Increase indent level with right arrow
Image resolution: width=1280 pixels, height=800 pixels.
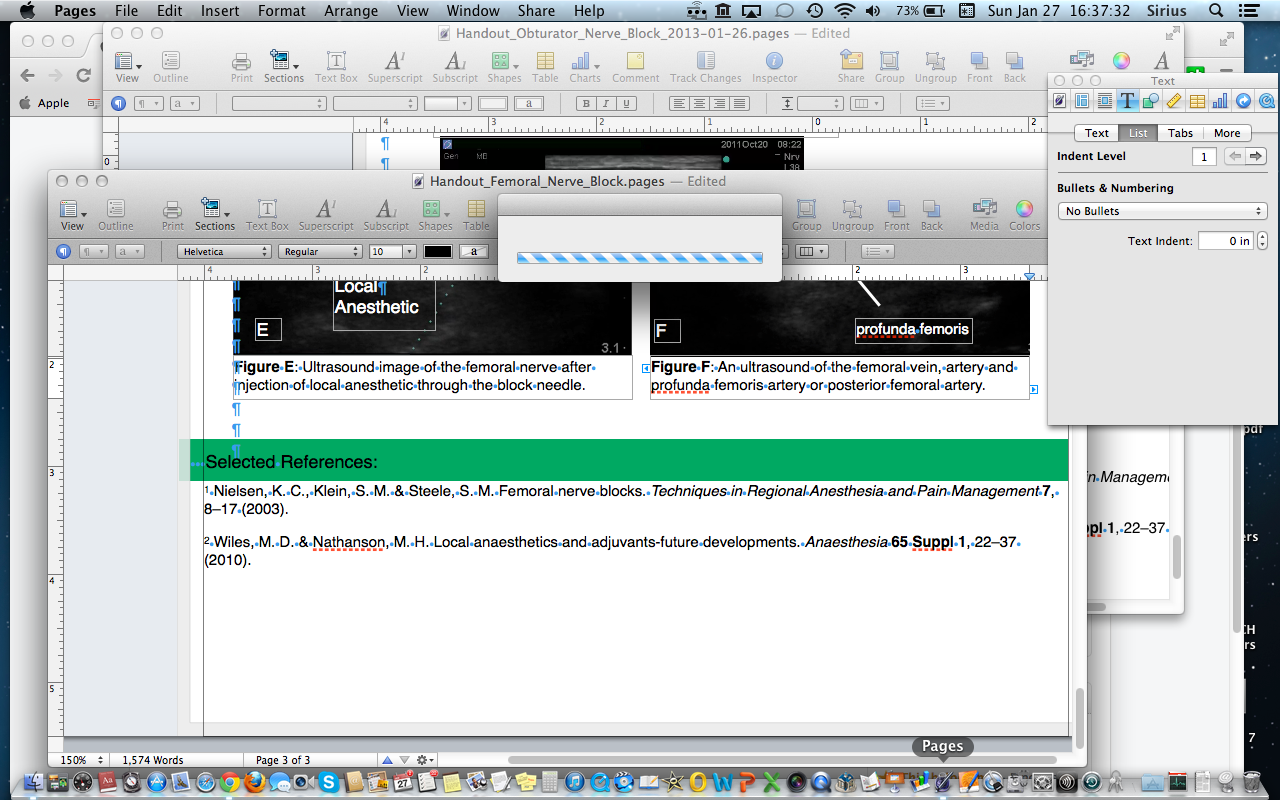coord(1256,156)
